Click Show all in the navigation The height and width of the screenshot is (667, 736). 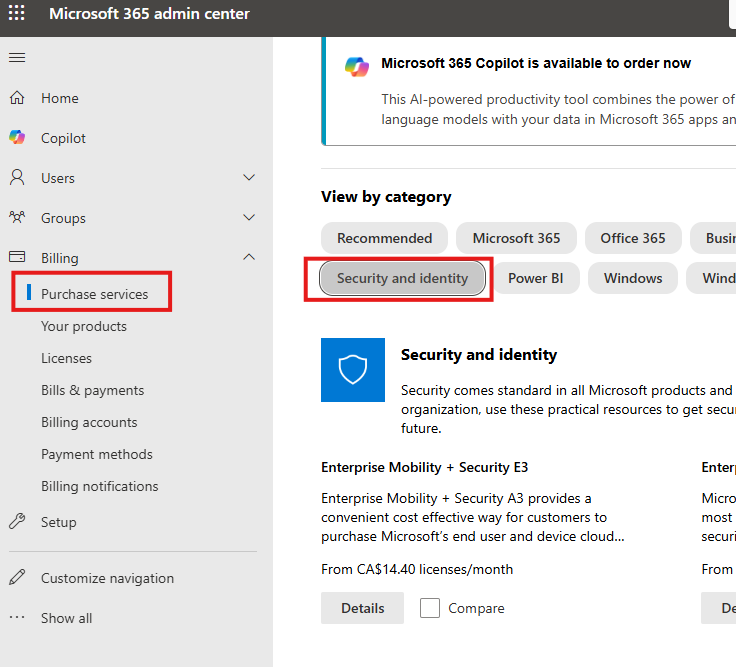[67, 618]
